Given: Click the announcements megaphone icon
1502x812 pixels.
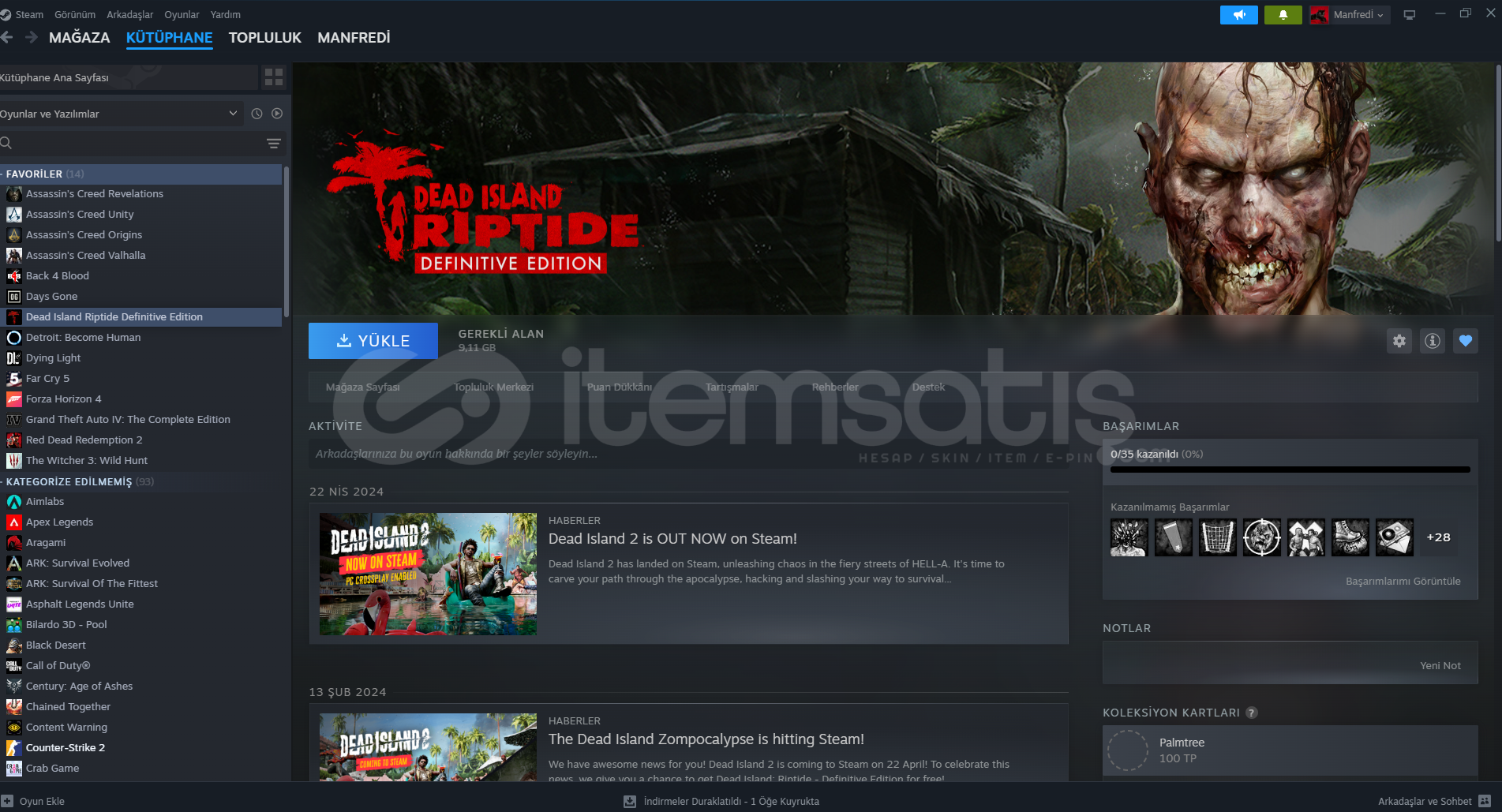Looking at the screenshot, I should click(x=1238, y=15).
